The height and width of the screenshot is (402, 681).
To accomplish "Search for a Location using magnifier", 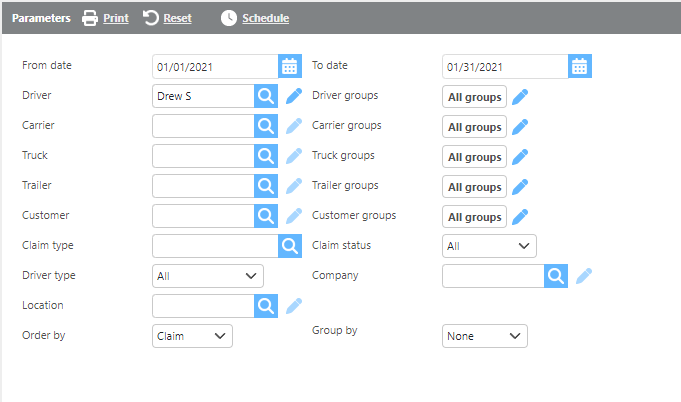I will tap(266, 306).
